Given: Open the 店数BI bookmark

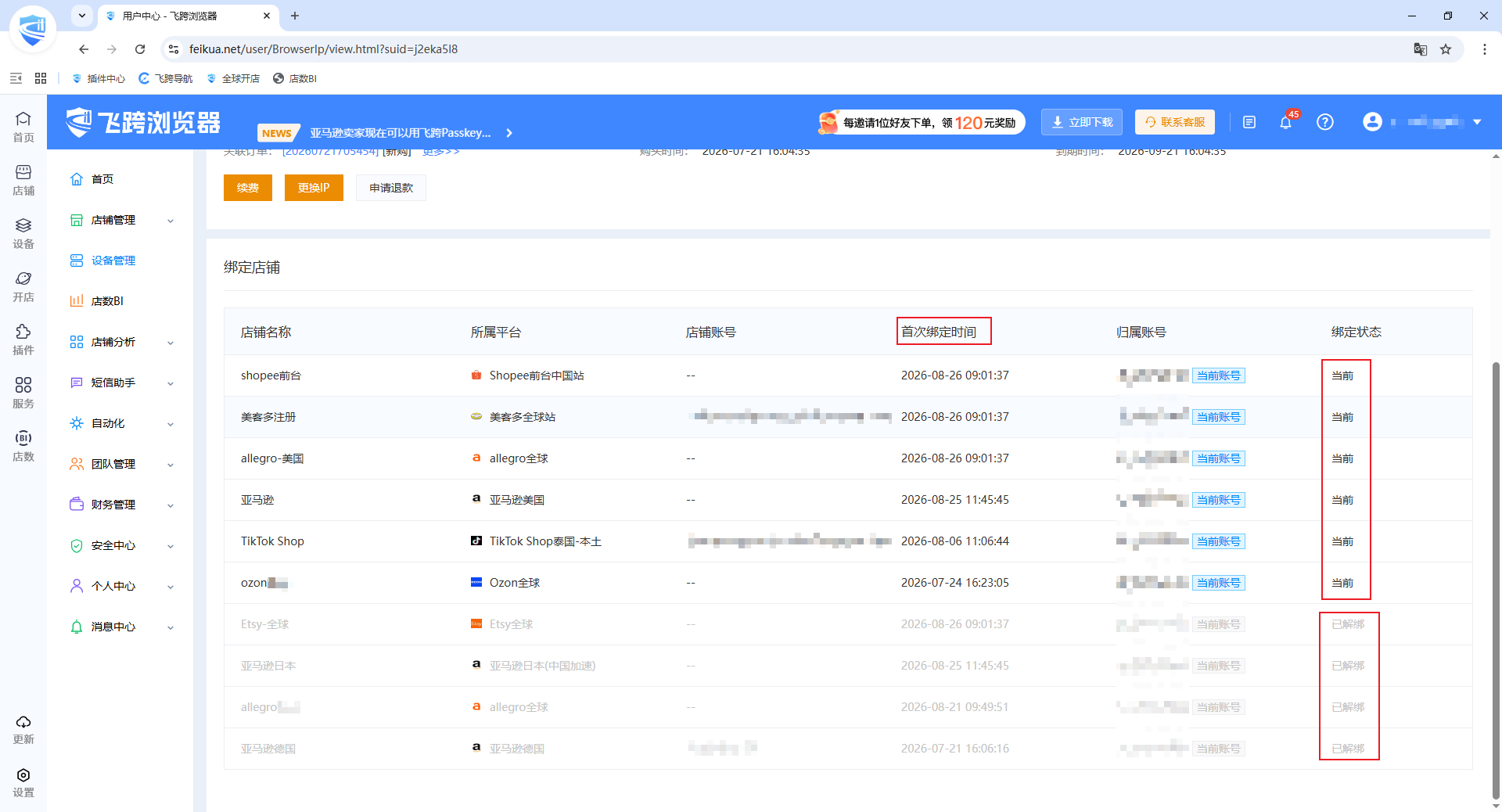Looking at the screenshot, I should (x=295, y=78).
